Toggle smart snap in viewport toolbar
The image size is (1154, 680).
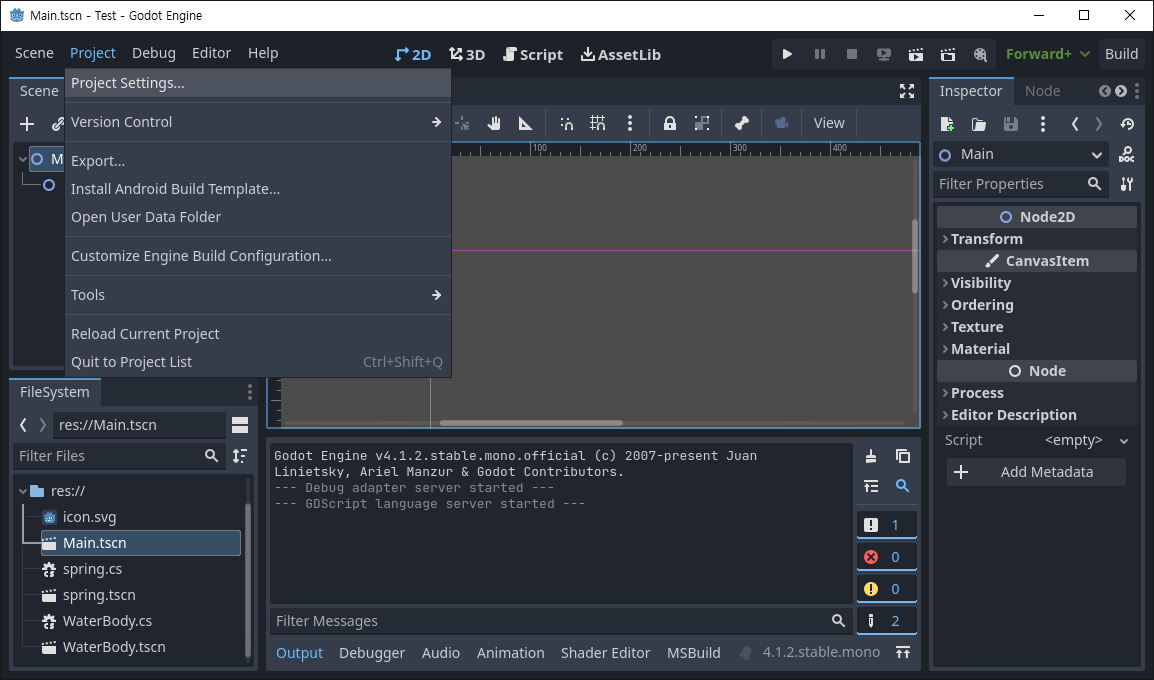(x=566, y=123)
